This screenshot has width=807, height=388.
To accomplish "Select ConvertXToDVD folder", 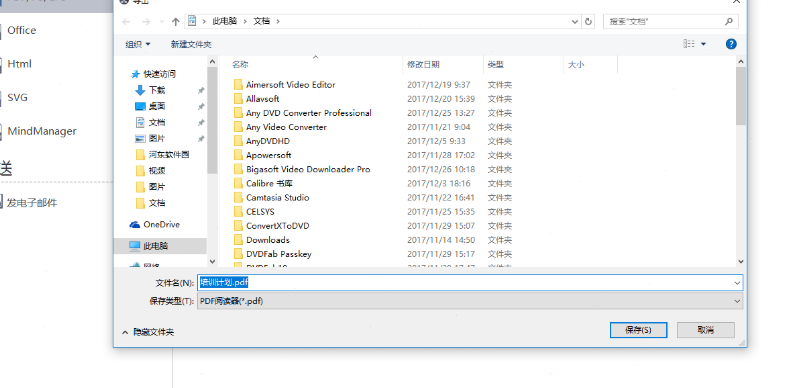I will click(277, 226).
